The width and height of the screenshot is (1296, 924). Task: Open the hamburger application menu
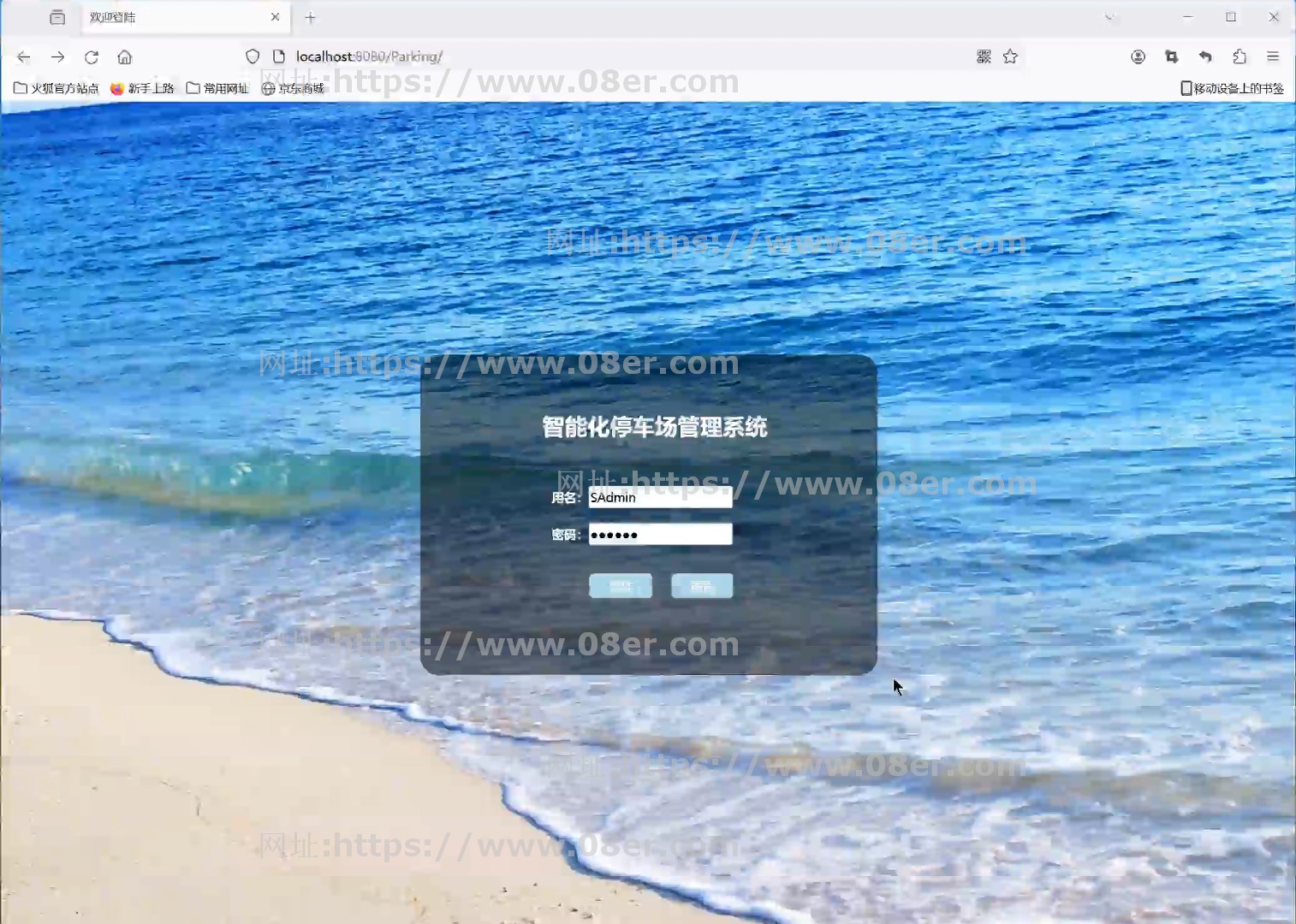point(1273,56)
